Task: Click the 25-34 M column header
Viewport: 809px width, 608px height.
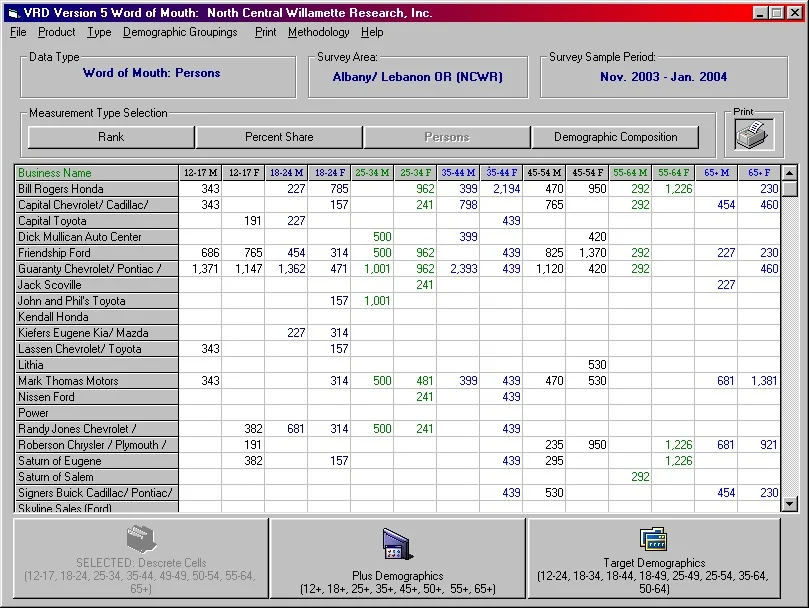Action: point(373,173)
